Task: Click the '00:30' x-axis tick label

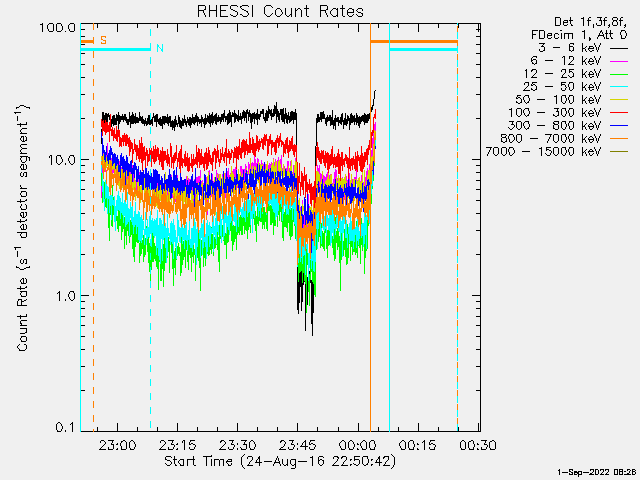Action: click(478, 444)
